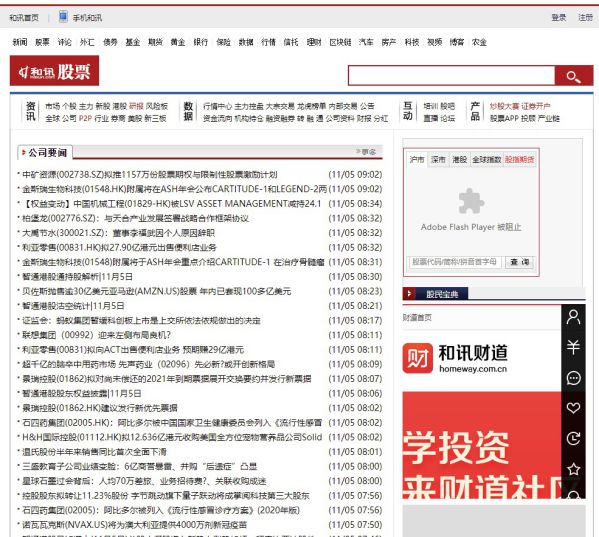Click the red 财 square logo icon
The width and height of the screenshot is (599, 537).
point(418,358)
